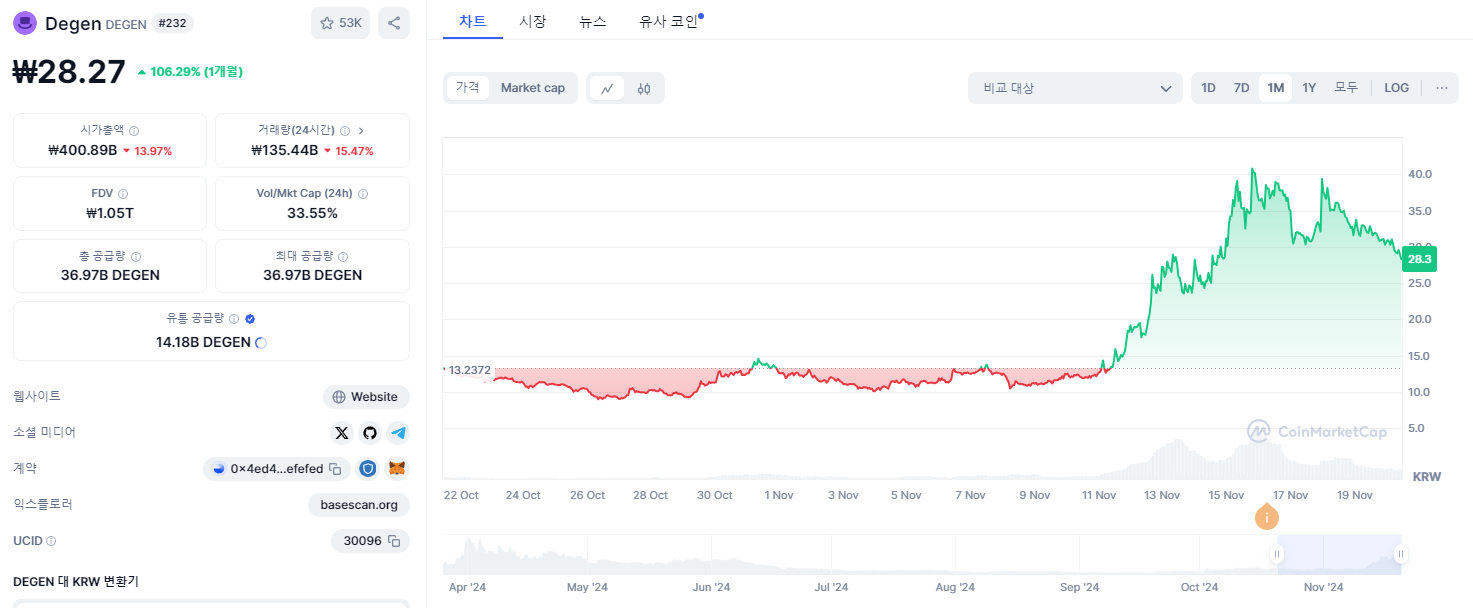The image size is (1473, 608).
Task: Switch to candlestick chart view
Action: click(644, 88)
